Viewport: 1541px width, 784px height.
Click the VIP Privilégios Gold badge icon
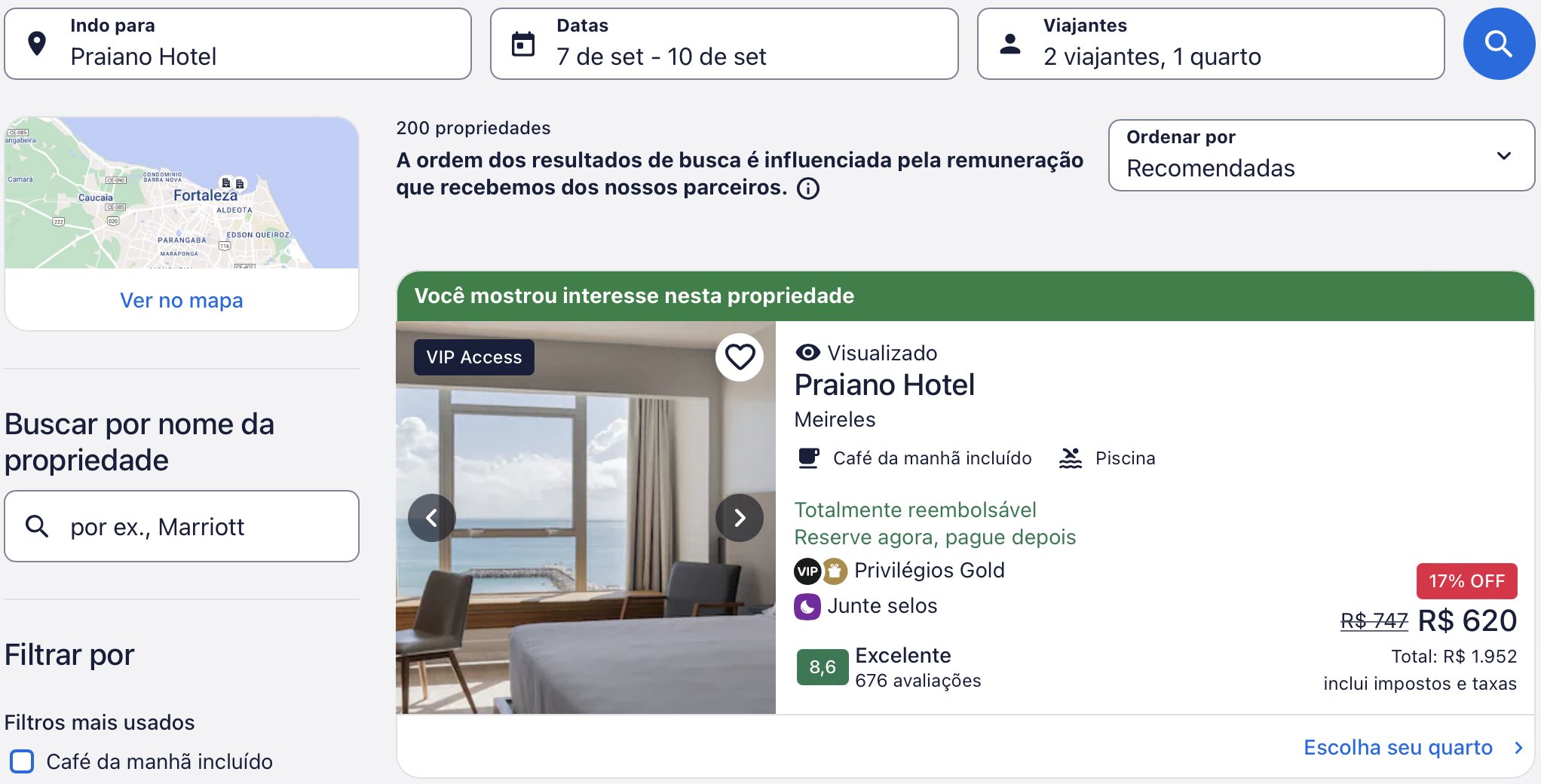(807, 571)
